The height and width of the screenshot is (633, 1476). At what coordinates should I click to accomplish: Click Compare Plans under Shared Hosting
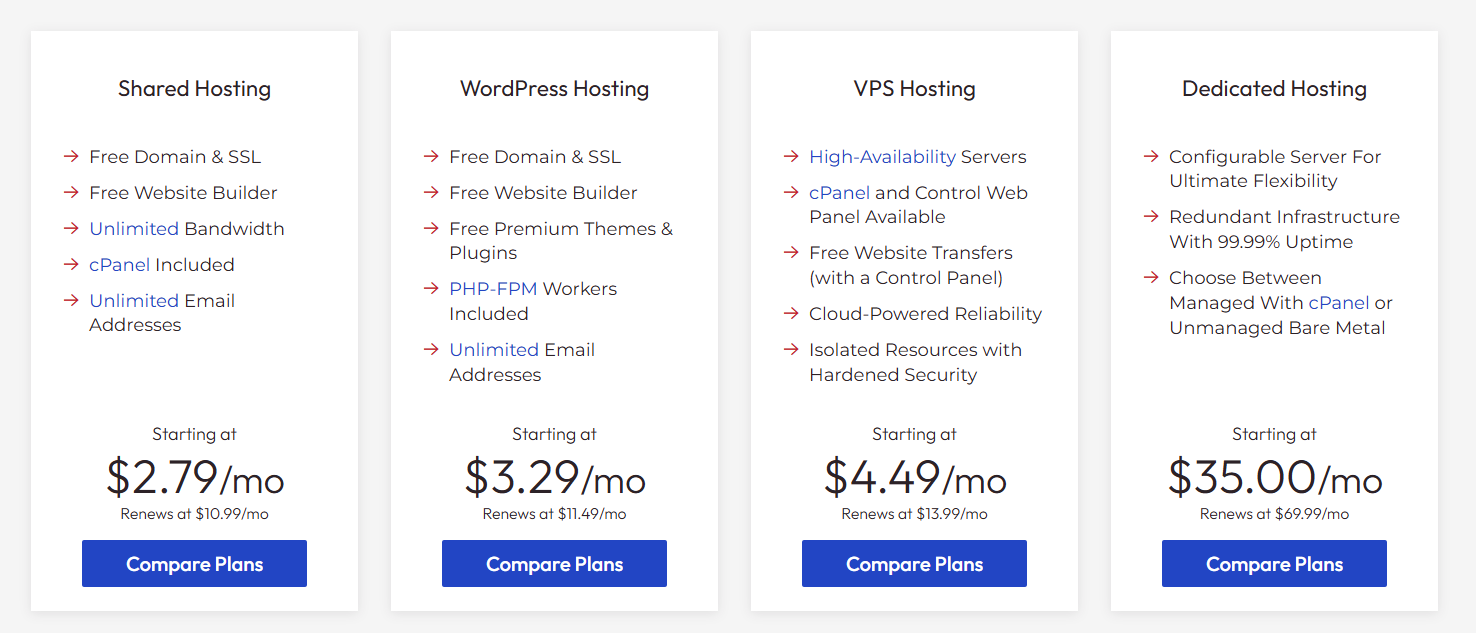tap(194, 563)
